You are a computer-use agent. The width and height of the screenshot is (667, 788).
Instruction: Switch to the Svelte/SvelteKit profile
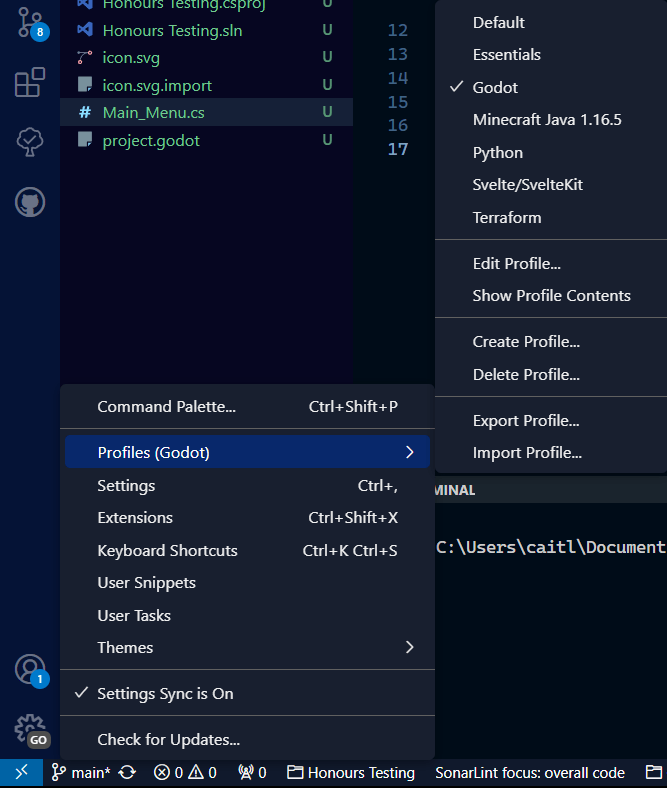(x=551, y=184)
